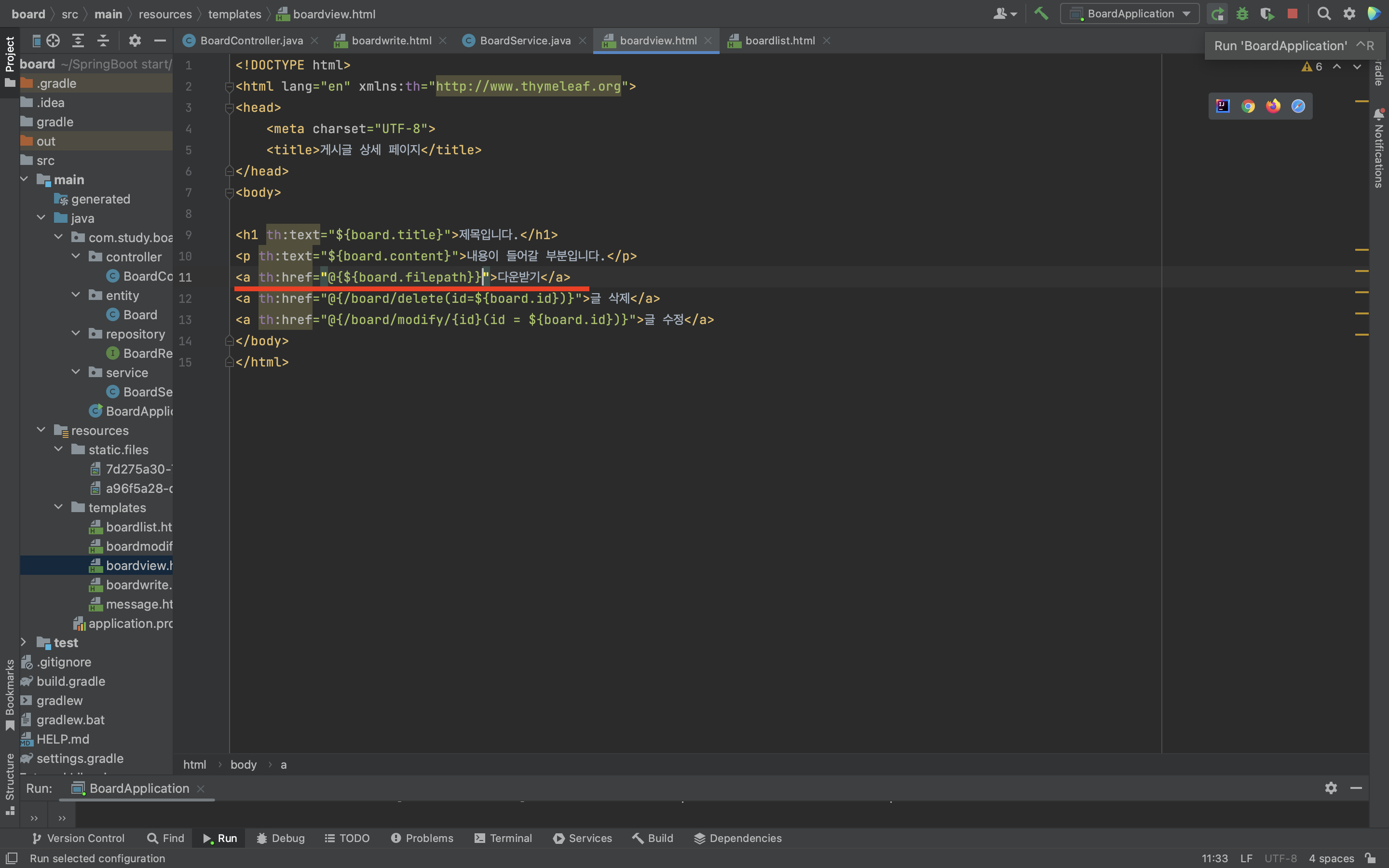Open the Terminal tool window tab
Viewport: 1389px width, 868px height.
tap(504, 838)
